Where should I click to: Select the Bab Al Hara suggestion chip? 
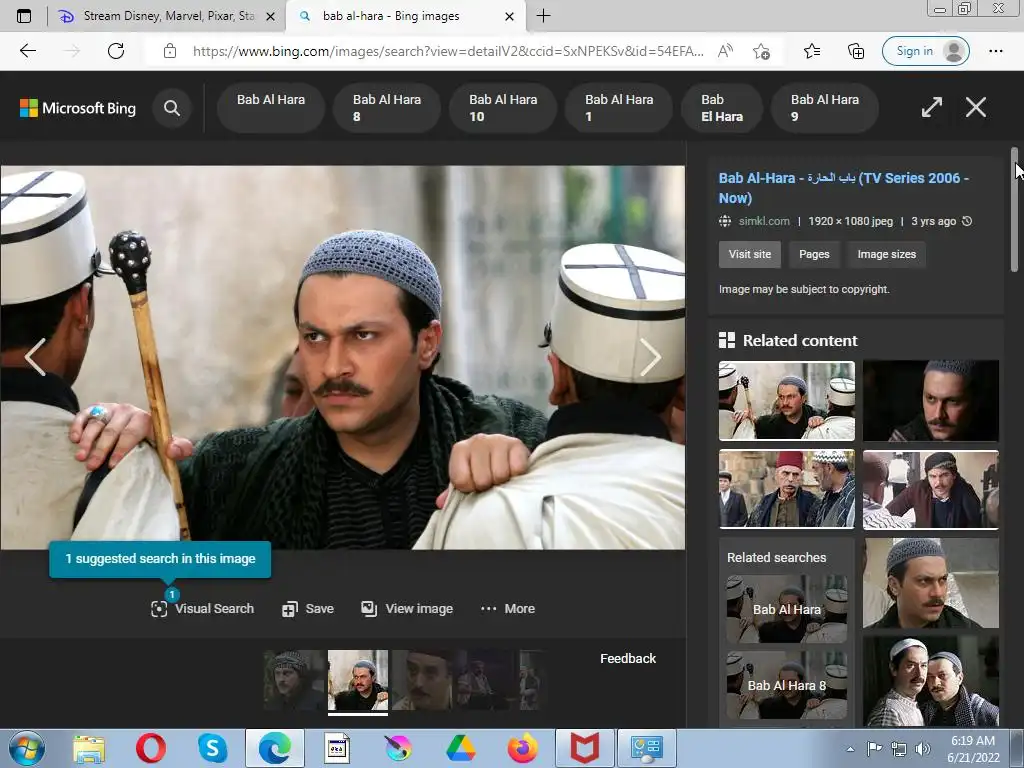coord(270,108)
